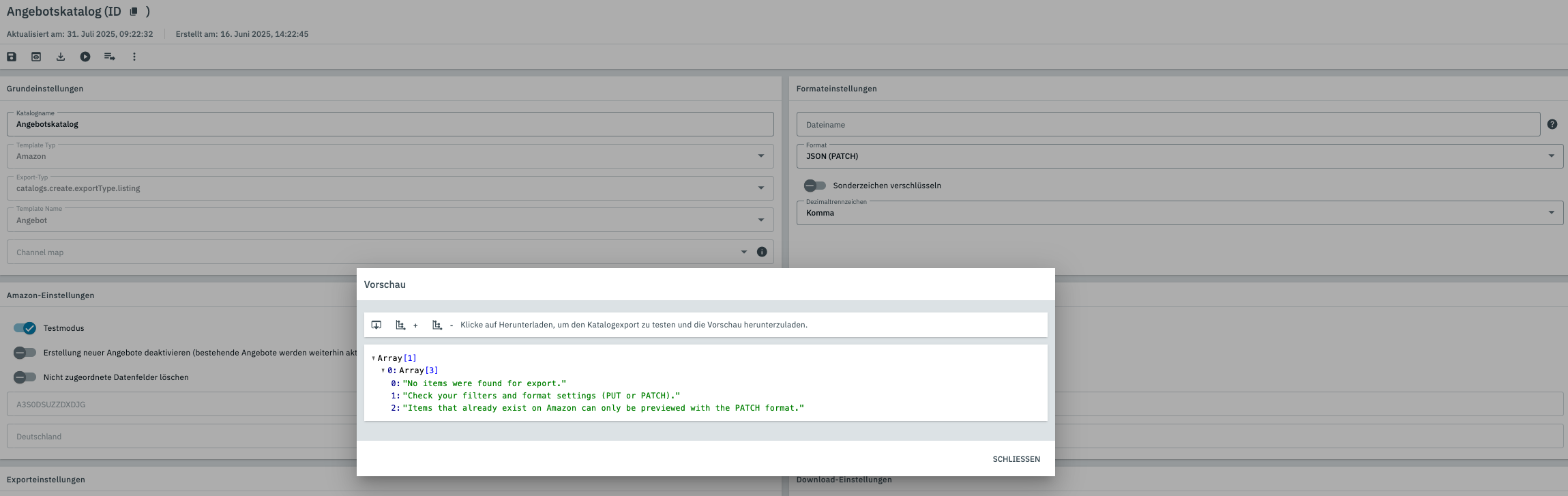Download the preview from the Vorschau toolbar
Viewport: 1568px width, 496px height.
tap(376, 325)
